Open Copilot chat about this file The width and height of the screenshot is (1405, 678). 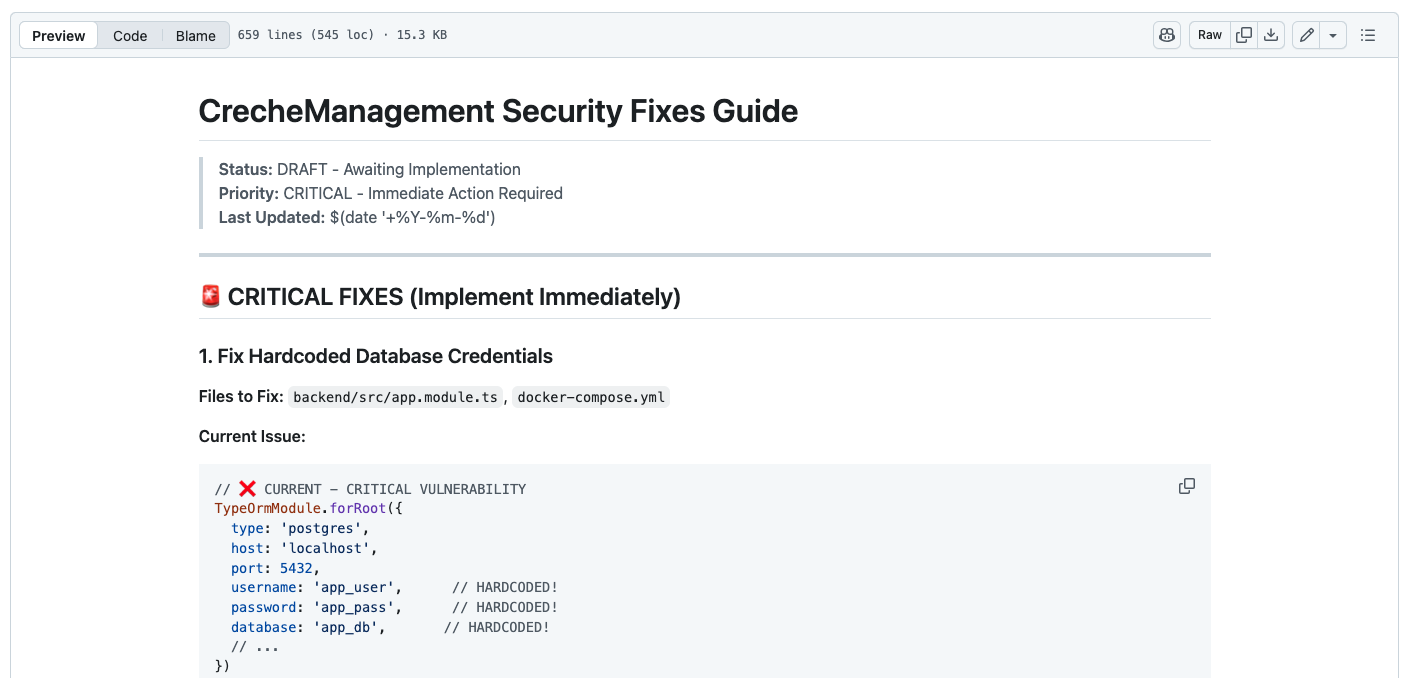(x=1166, y=35)
